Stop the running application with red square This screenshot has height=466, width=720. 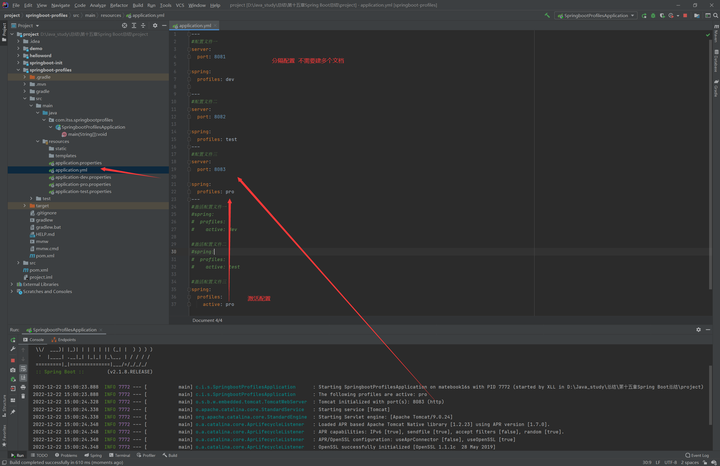685,15
